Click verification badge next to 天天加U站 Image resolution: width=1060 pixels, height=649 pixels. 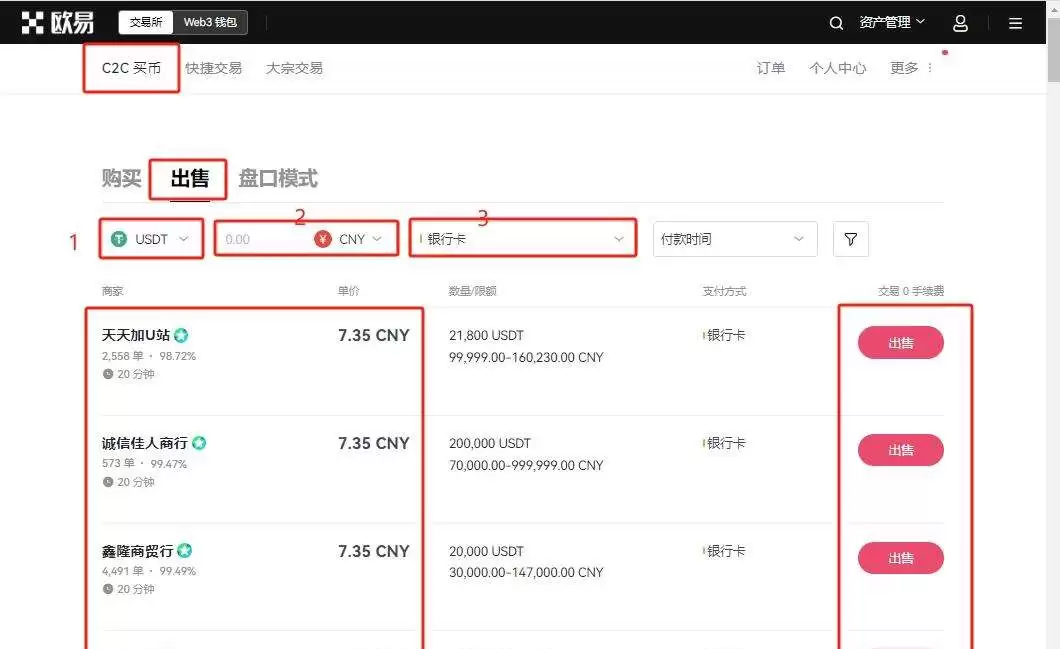click(x=180, y=335)
